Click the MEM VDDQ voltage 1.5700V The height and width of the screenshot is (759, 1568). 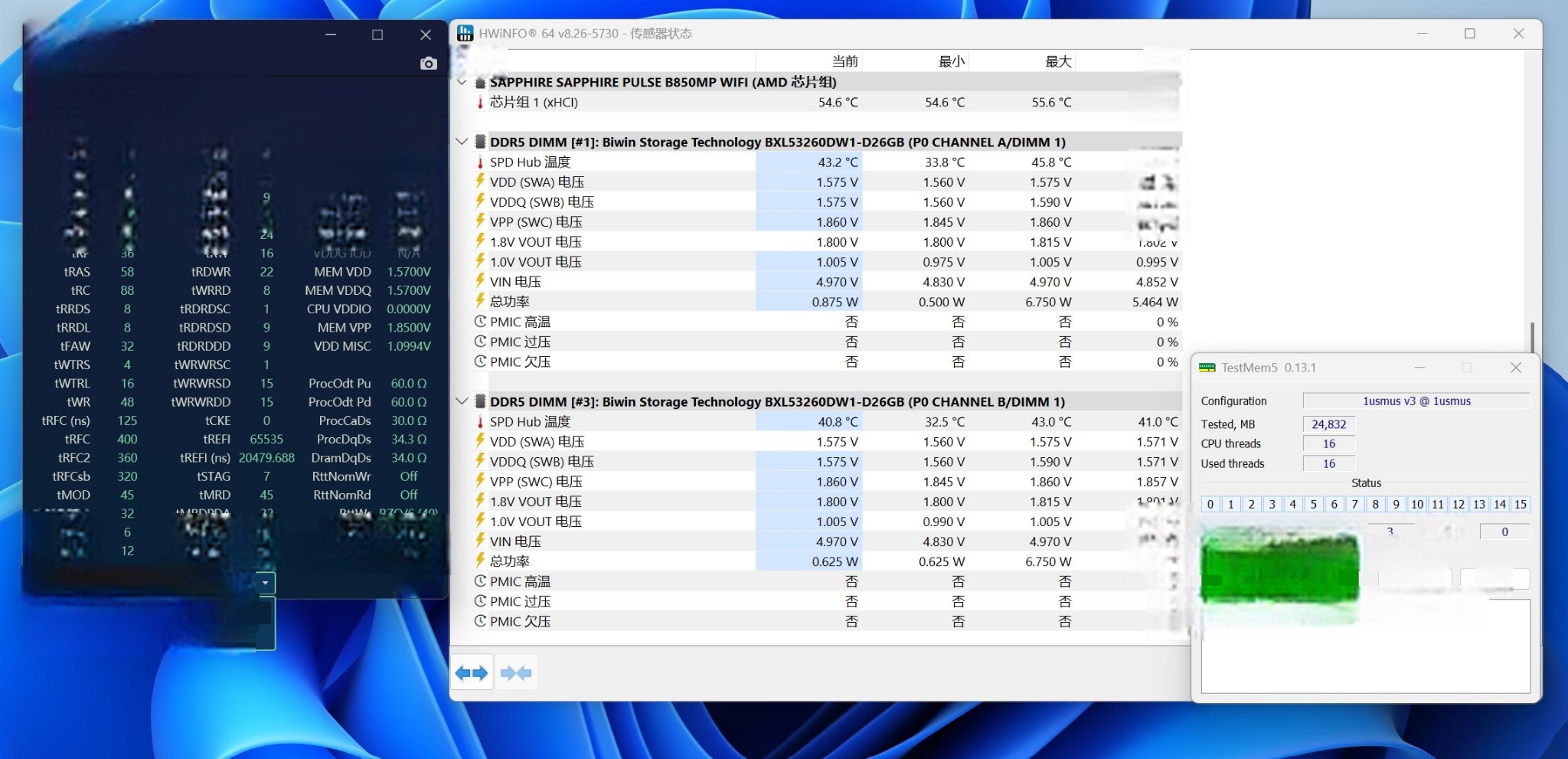pyautogui.click(x=409, y=290)
